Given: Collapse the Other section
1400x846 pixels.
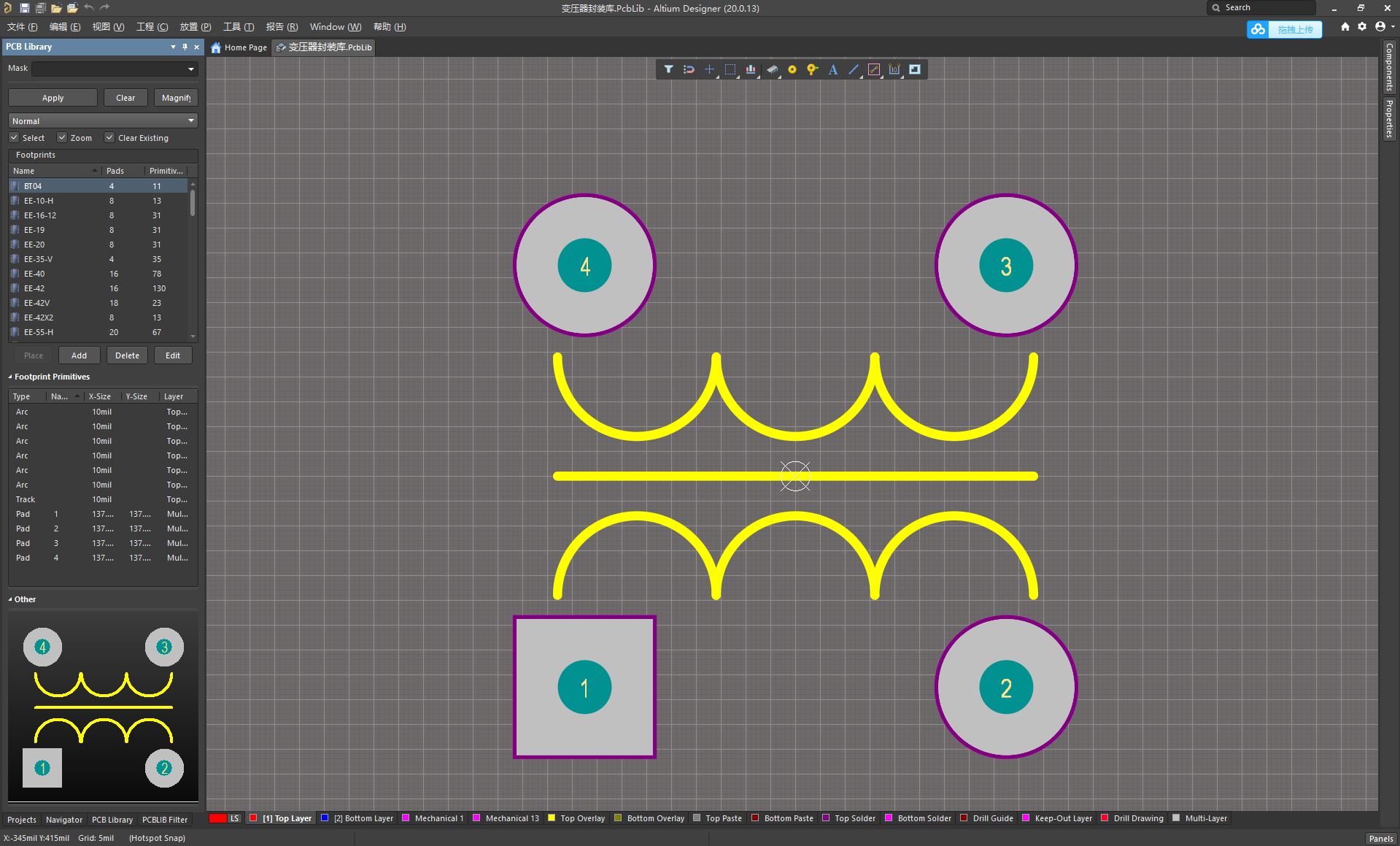Looking at the screenshot, I should (x=10, y=599).
